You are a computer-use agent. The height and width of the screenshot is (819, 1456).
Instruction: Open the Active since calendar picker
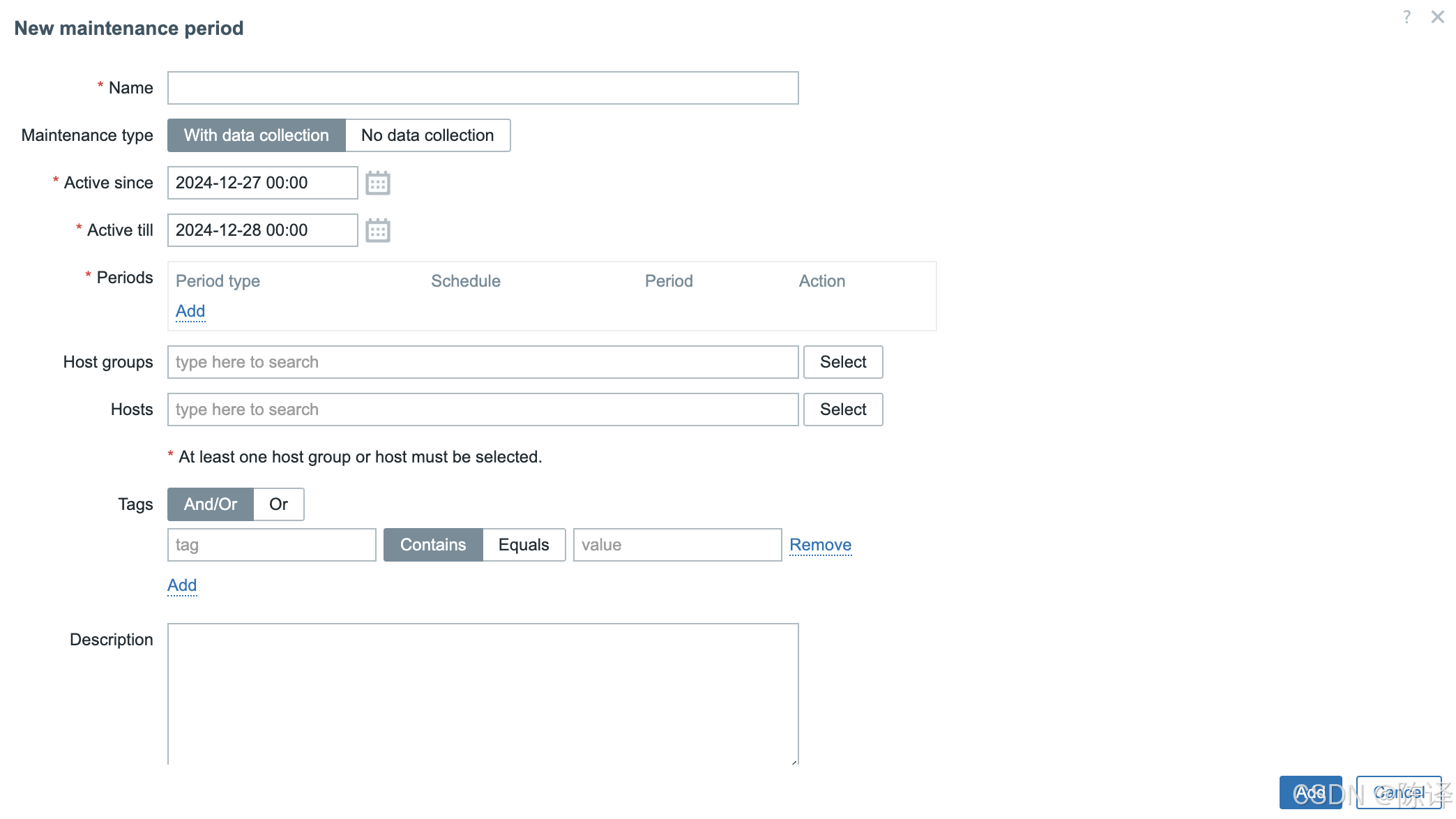(x=377, y=183)
